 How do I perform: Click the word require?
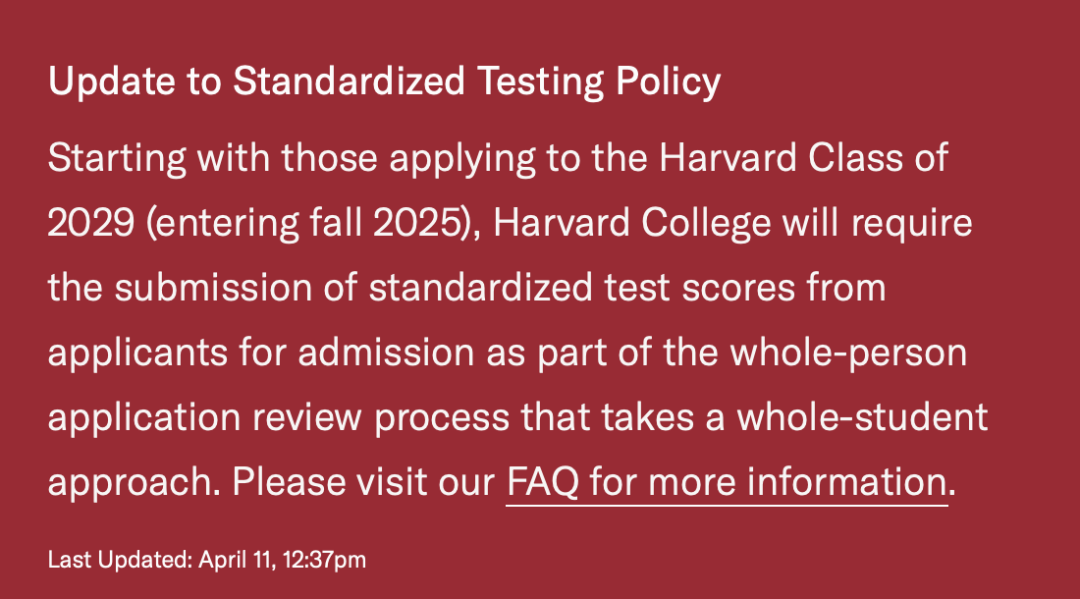coord(912,224)
